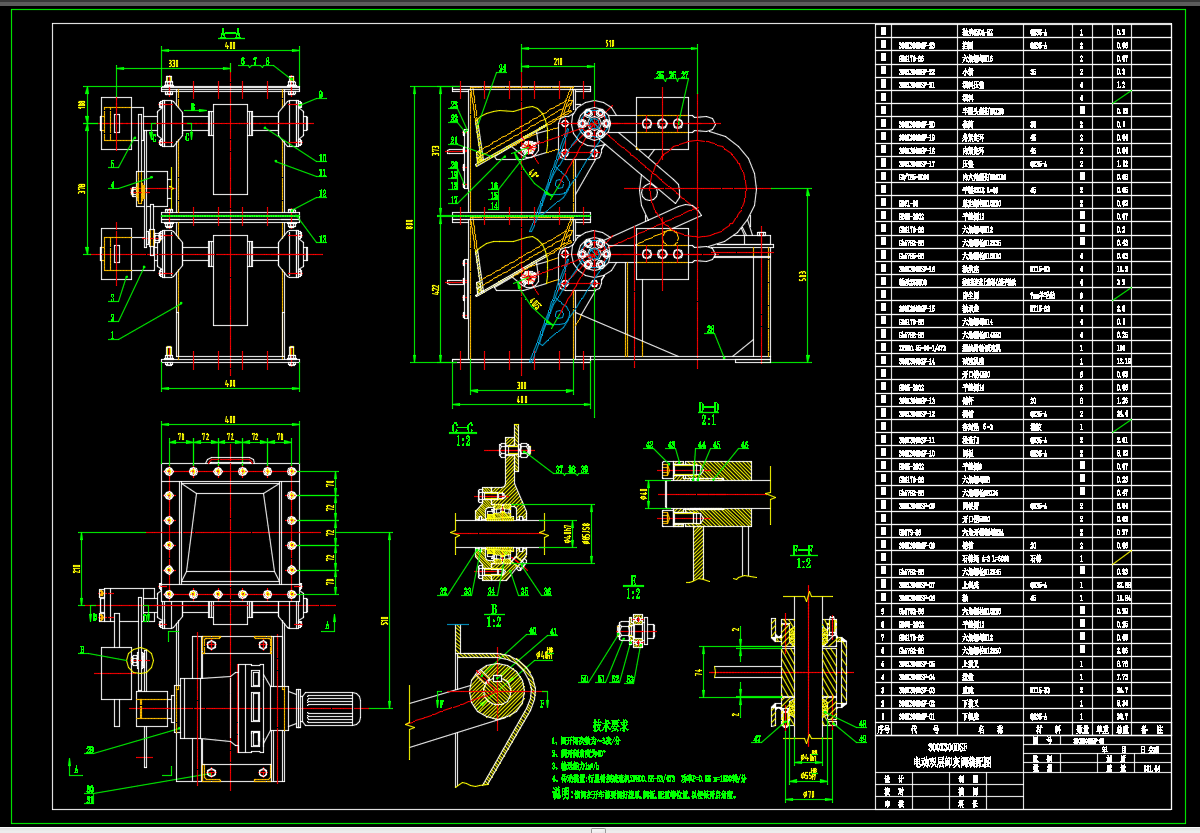Click the horizontal scrollbar handle at bottom

598,829
